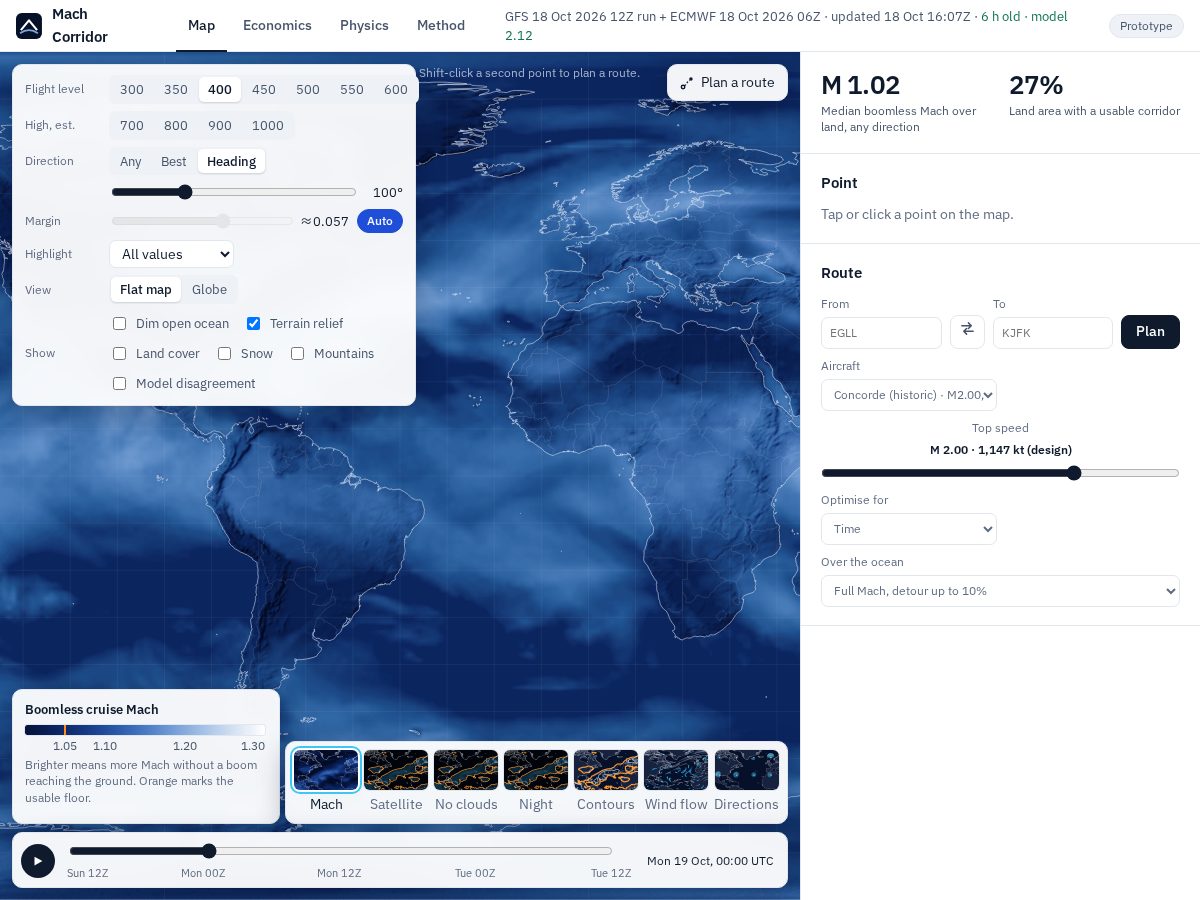
Task: Select the Map tab
Action: coord(201,26)
